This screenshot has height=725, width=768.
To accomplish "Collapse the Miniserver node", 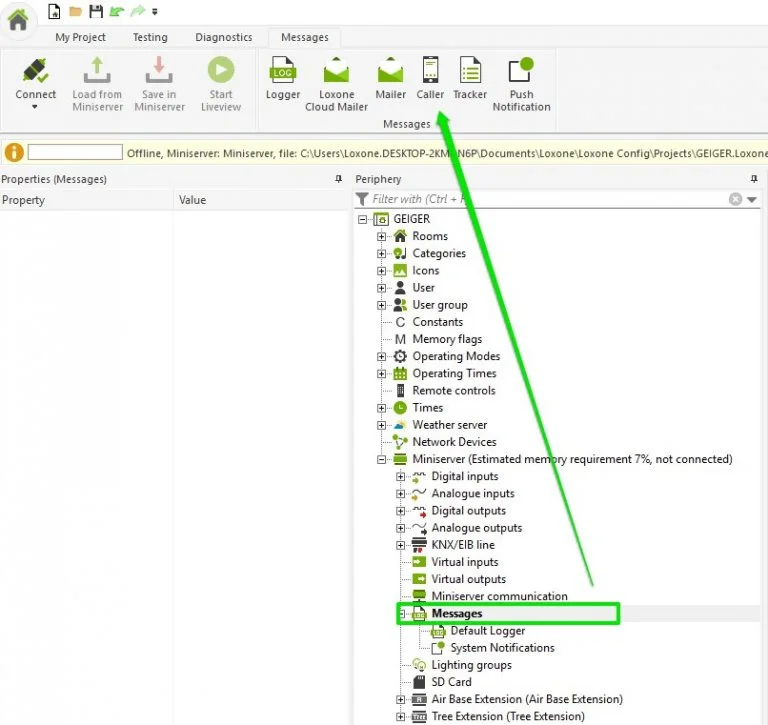I will 382,459.
